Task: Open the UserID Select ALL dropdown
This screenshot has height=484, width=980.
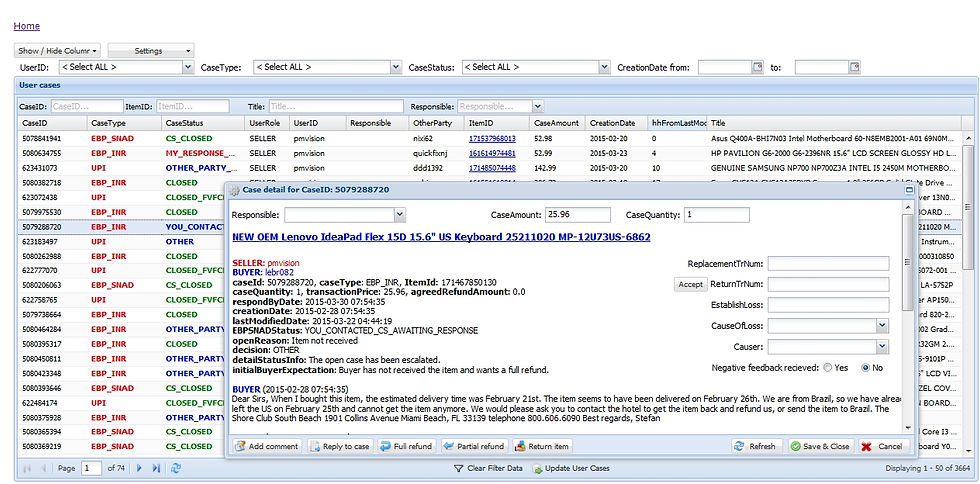Action: (x=188, y=67)
